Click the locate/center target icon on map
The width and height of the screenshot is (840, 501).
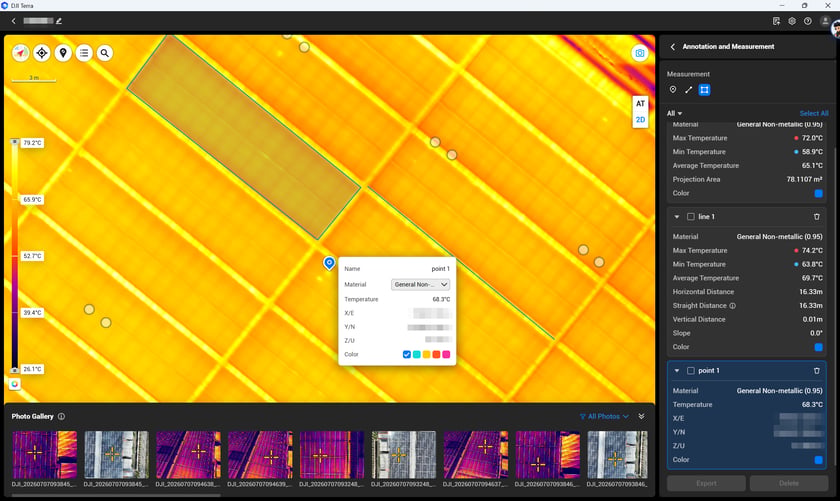[42, 53]
